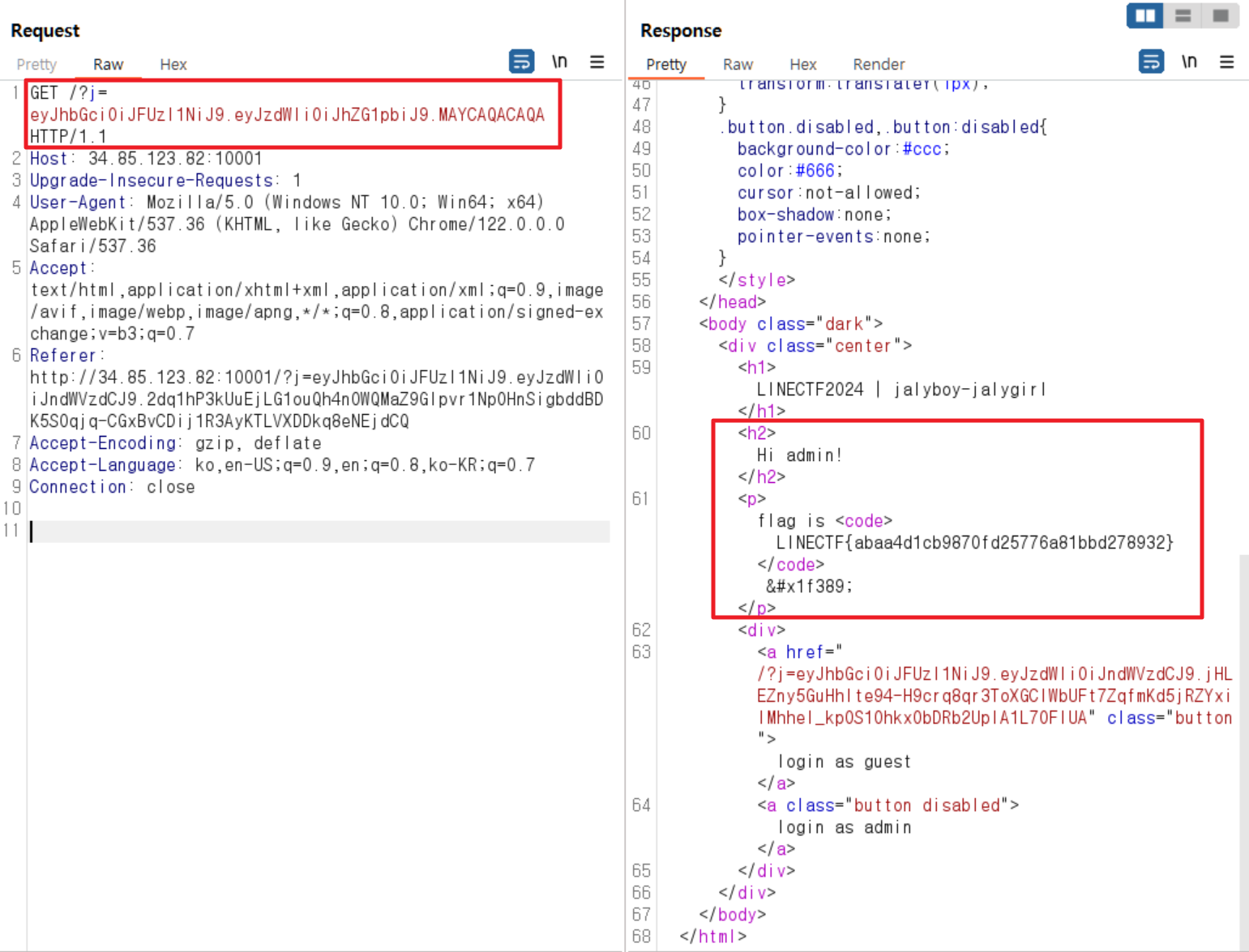
Task: Switch Request view to Raw tab
Action: (x=108, y=64)
